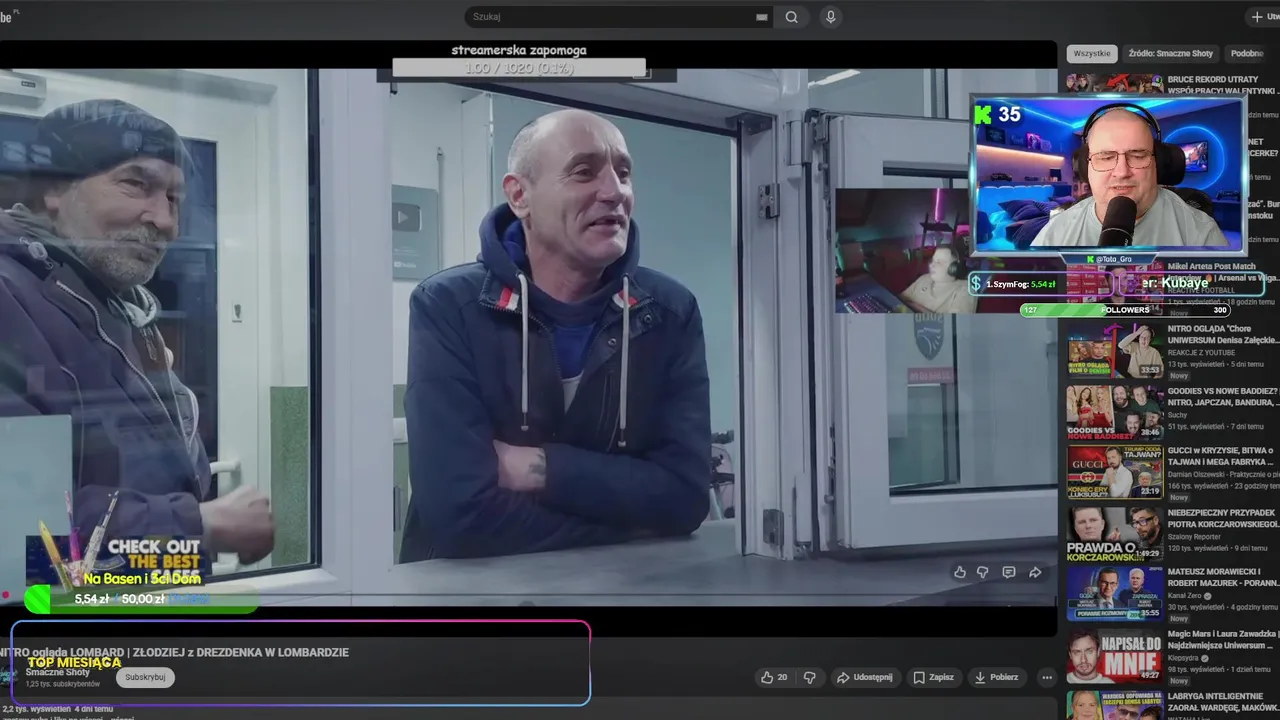This screenshot has height=720, width=1280.
Task: Select the Źródło: Smaczne Shoty chip
Action: pos(1170,53)
